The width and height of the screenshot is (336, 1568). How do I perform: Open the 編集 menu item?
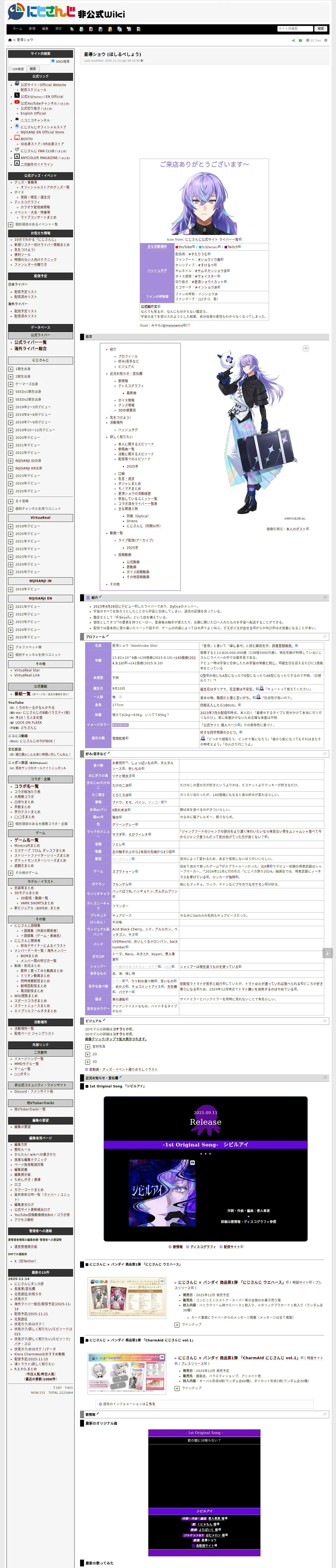(45, 28)
